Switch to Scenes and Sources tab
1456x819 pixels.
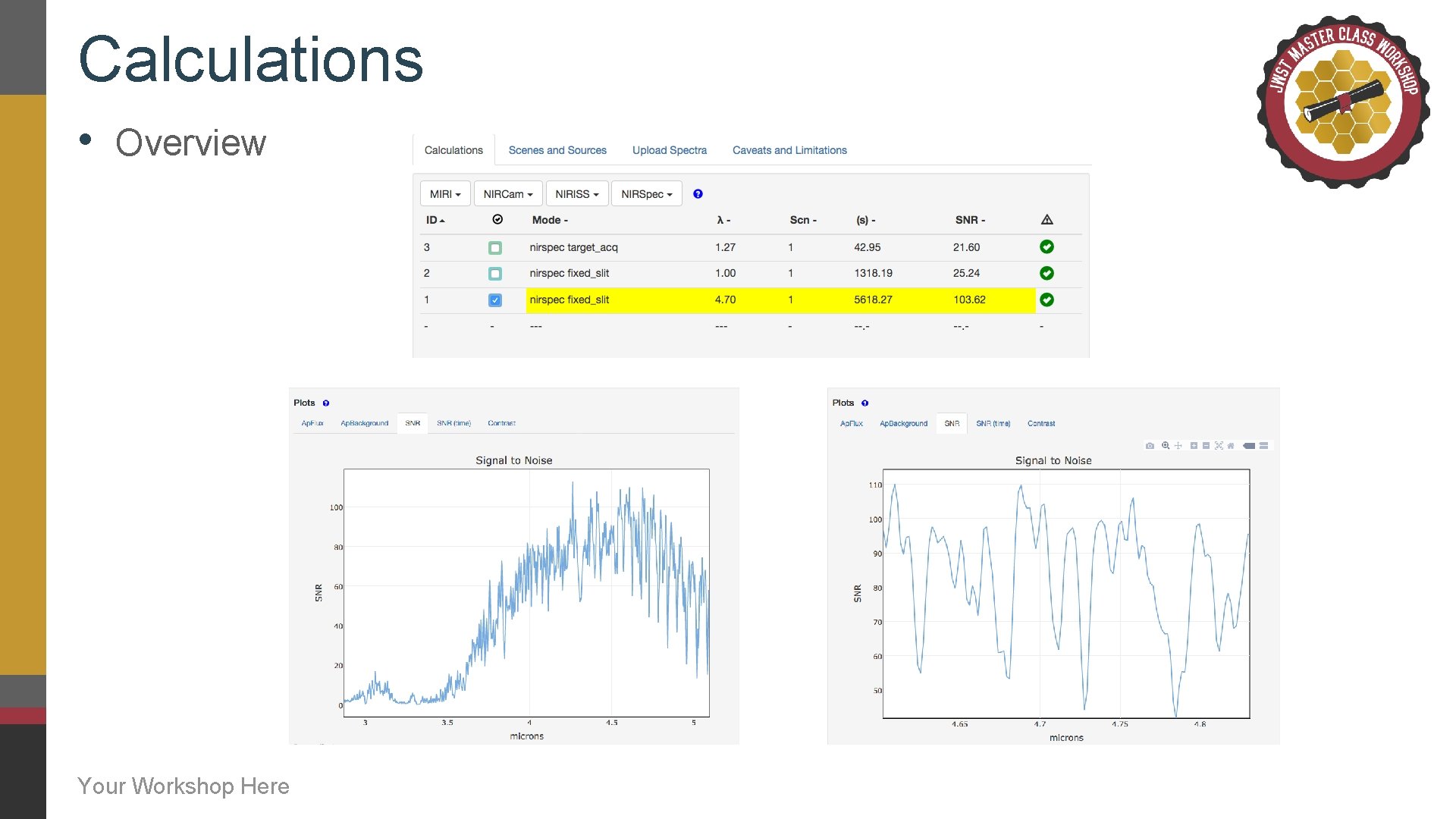coord(557,150)
